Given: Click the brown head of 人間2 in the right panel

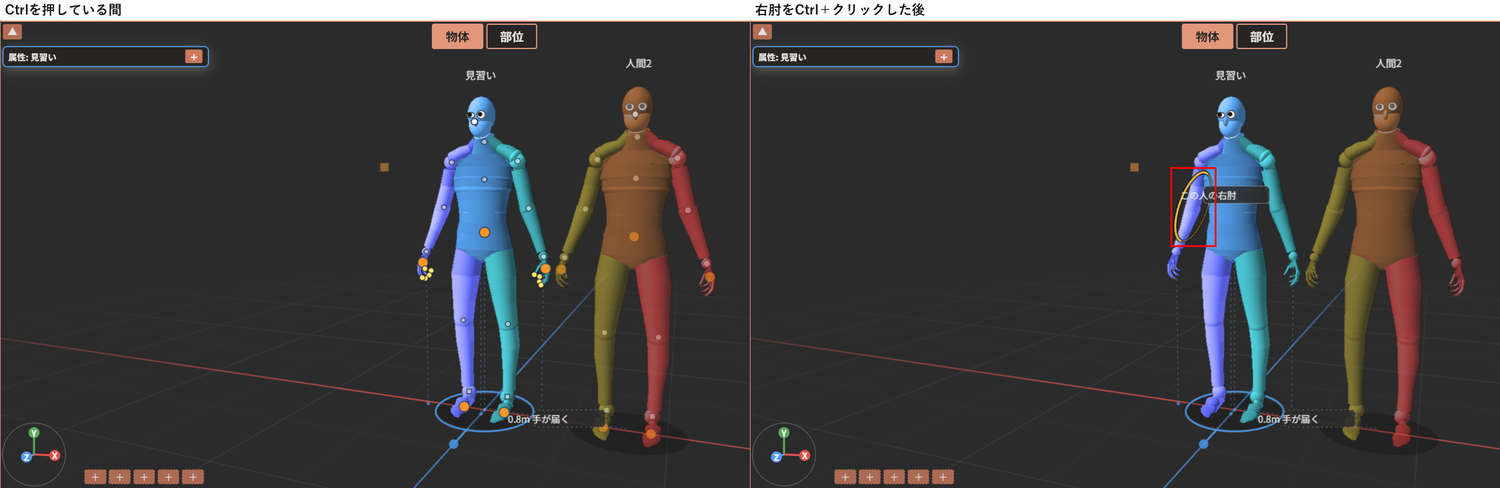Looking at the screenshot, I should pyautogui.click(x=1385, y=110).
